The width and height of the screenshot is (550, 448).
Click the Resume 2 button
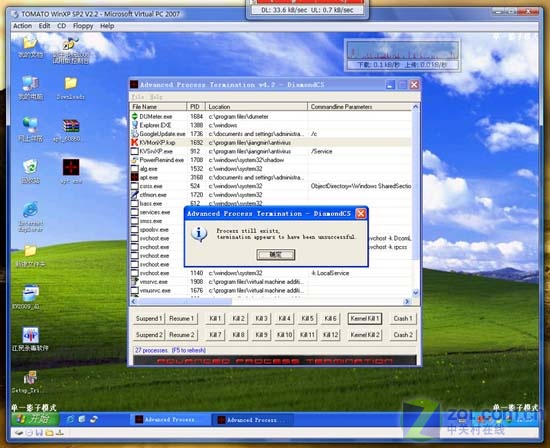181,335
